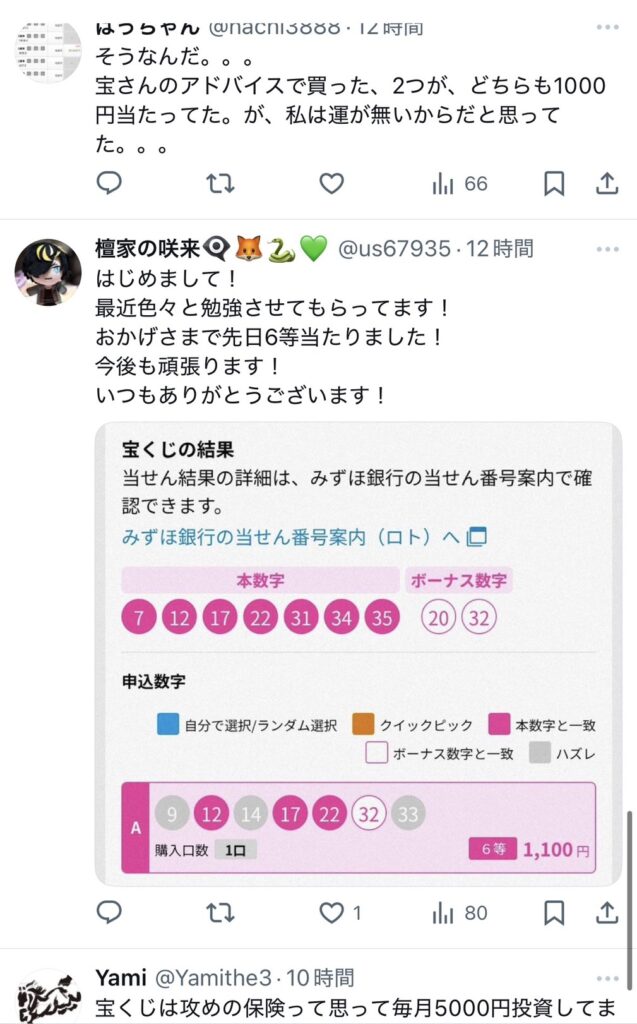Open the @us67935 profile handle

click(394, 249)
